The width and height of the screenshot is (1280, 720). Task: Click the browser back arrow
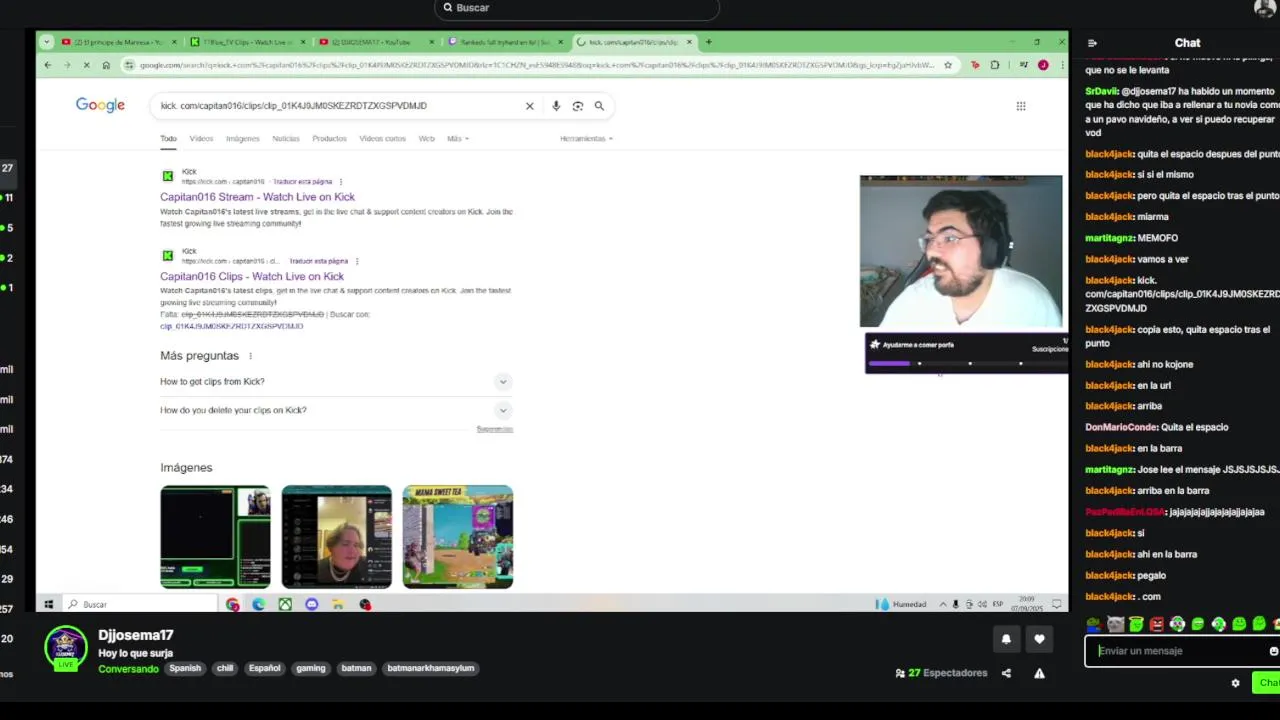[x=47, y=65]
